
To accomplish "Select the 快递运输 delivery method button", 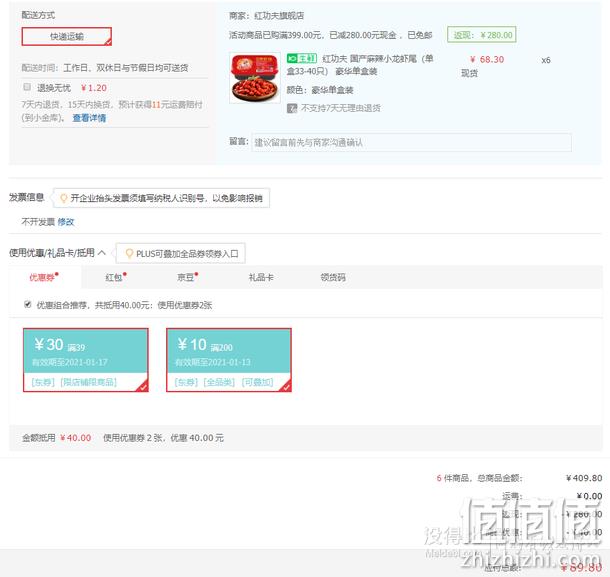I will pos(67,37).
